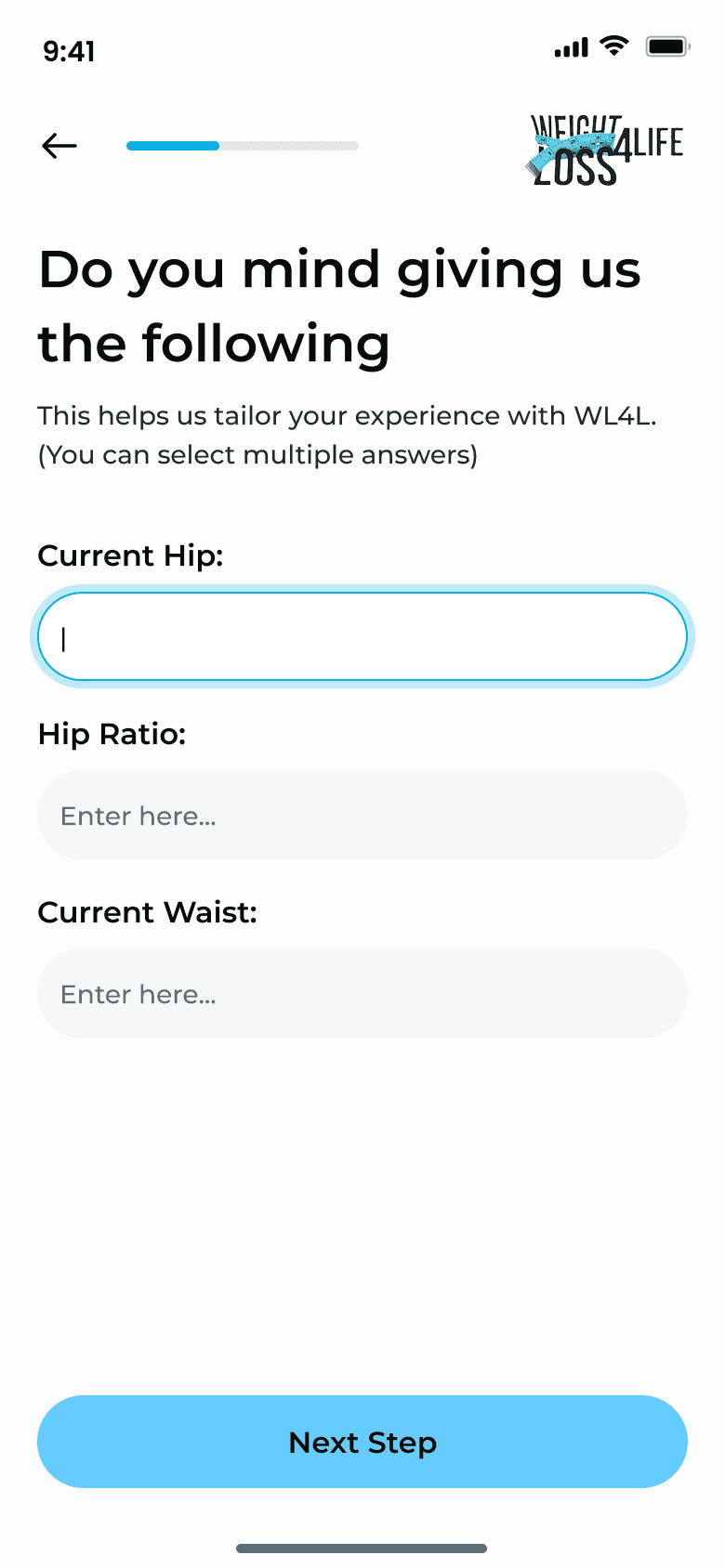The image size is (725, 1568).
Task: Click into the Current Waist input field
Action: (x=362, y=994)
